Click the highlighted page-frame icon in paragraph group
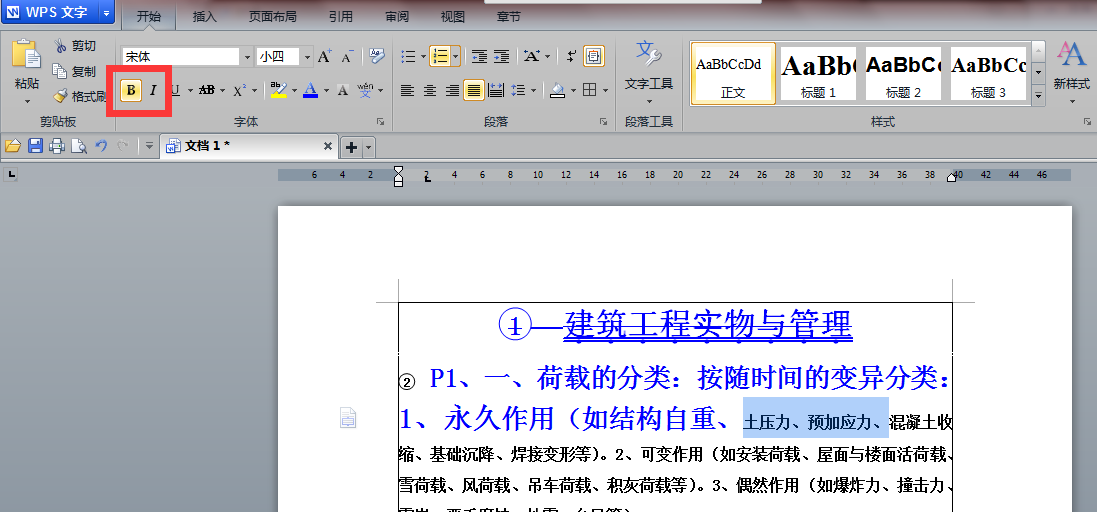The height and width of the screenshot is (512, 1097). [x=593, y=56]
